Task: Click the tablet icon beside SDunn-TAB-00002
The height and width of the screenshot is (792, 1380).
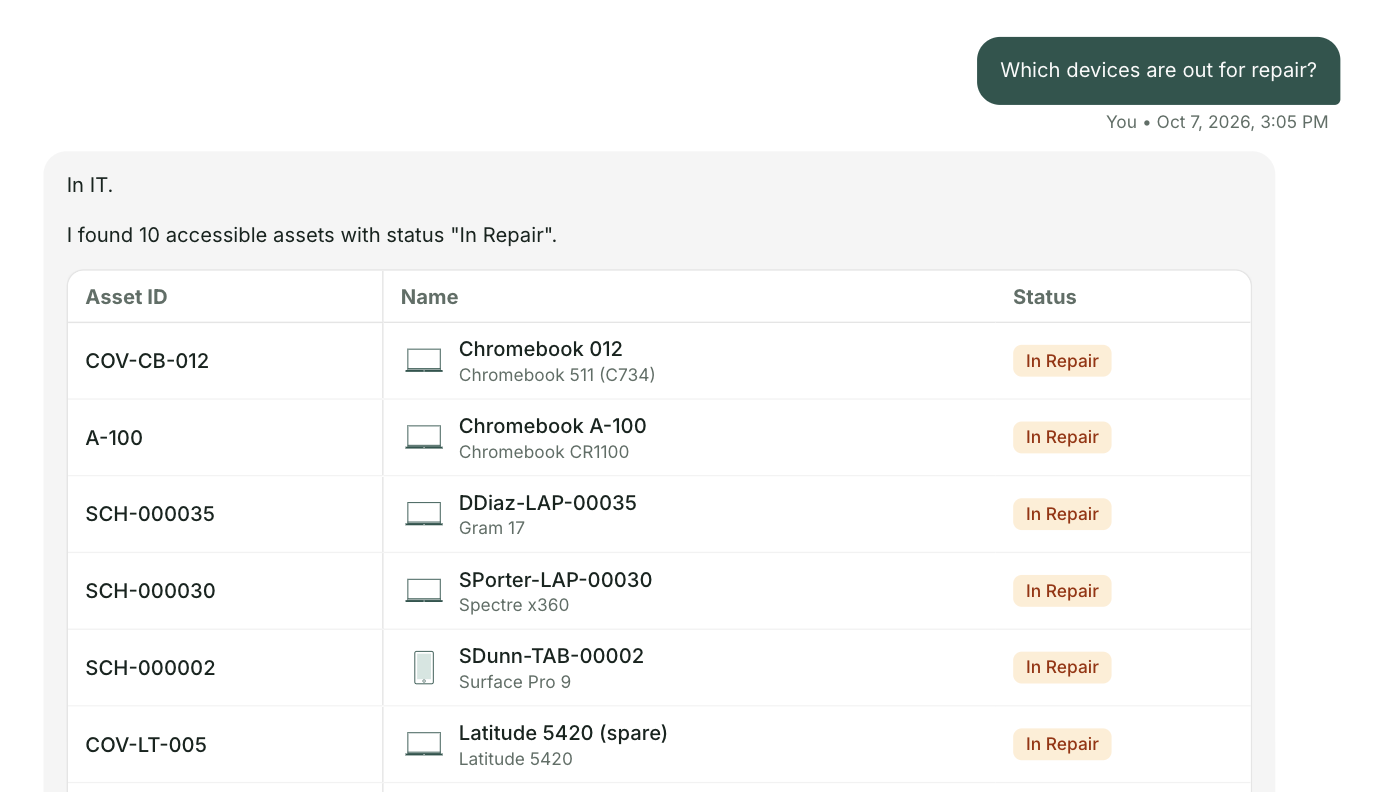Action: (424, 667)
